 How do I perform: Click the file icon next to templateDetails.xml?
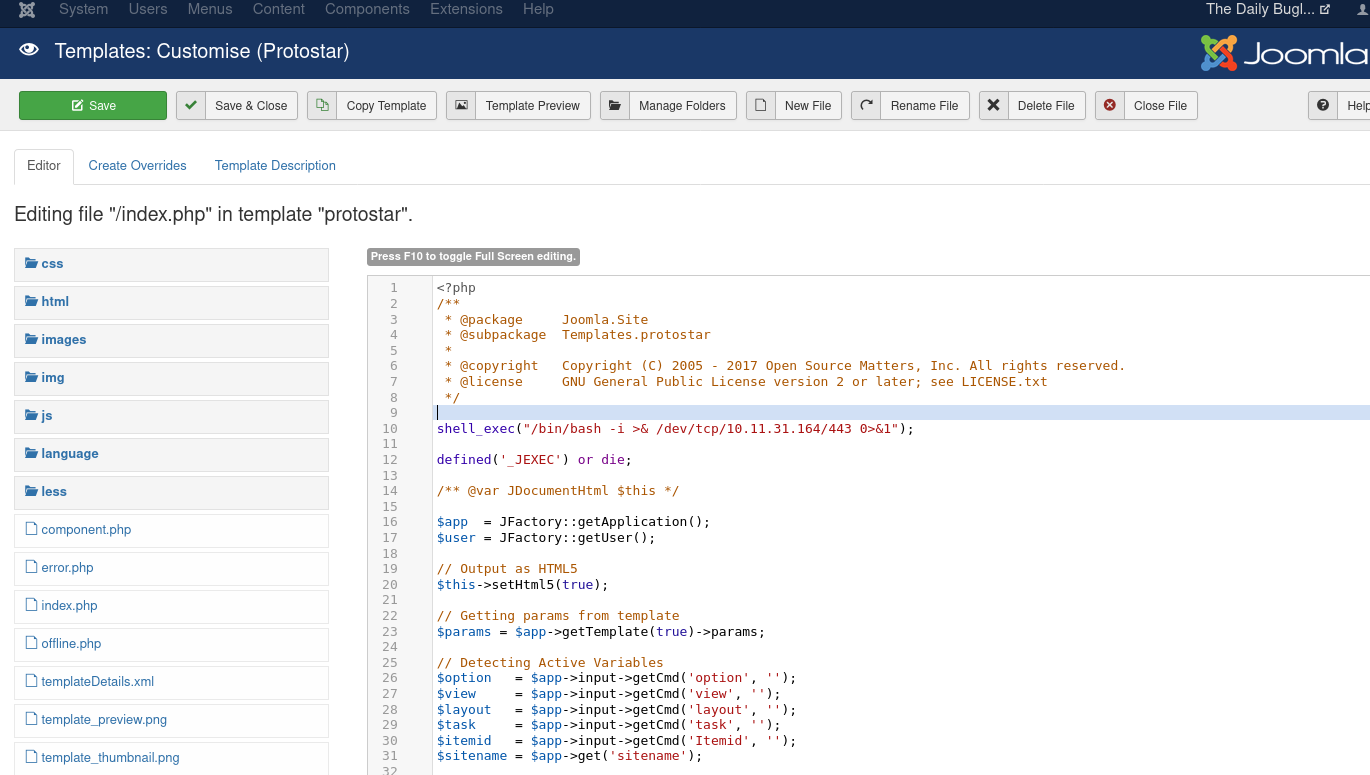pos(31,681)
